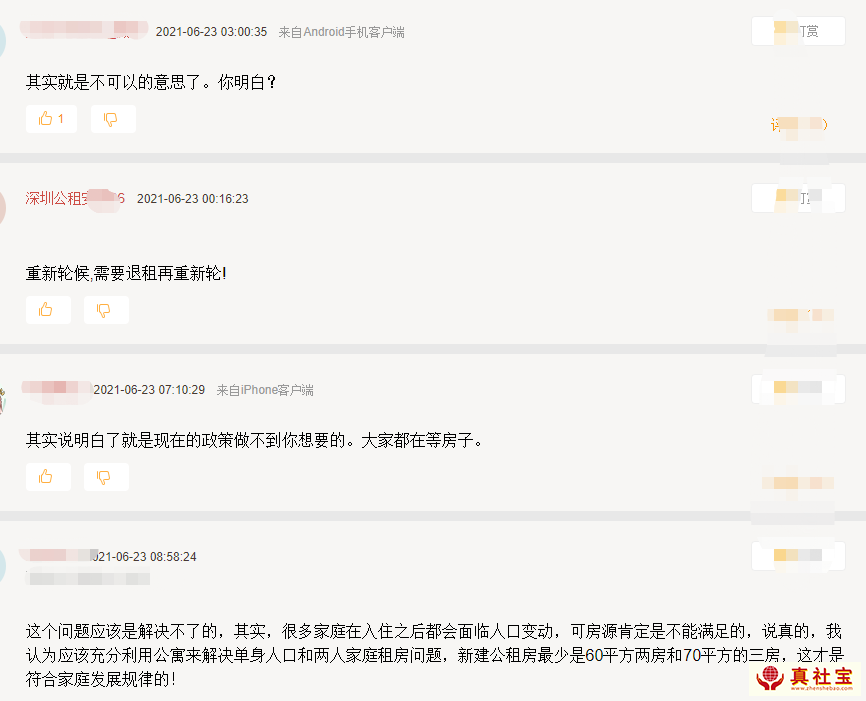Click the orange reply link on first comment
Image resolution: width=866 pixels, height=701 pixels.
pos(799,125)
